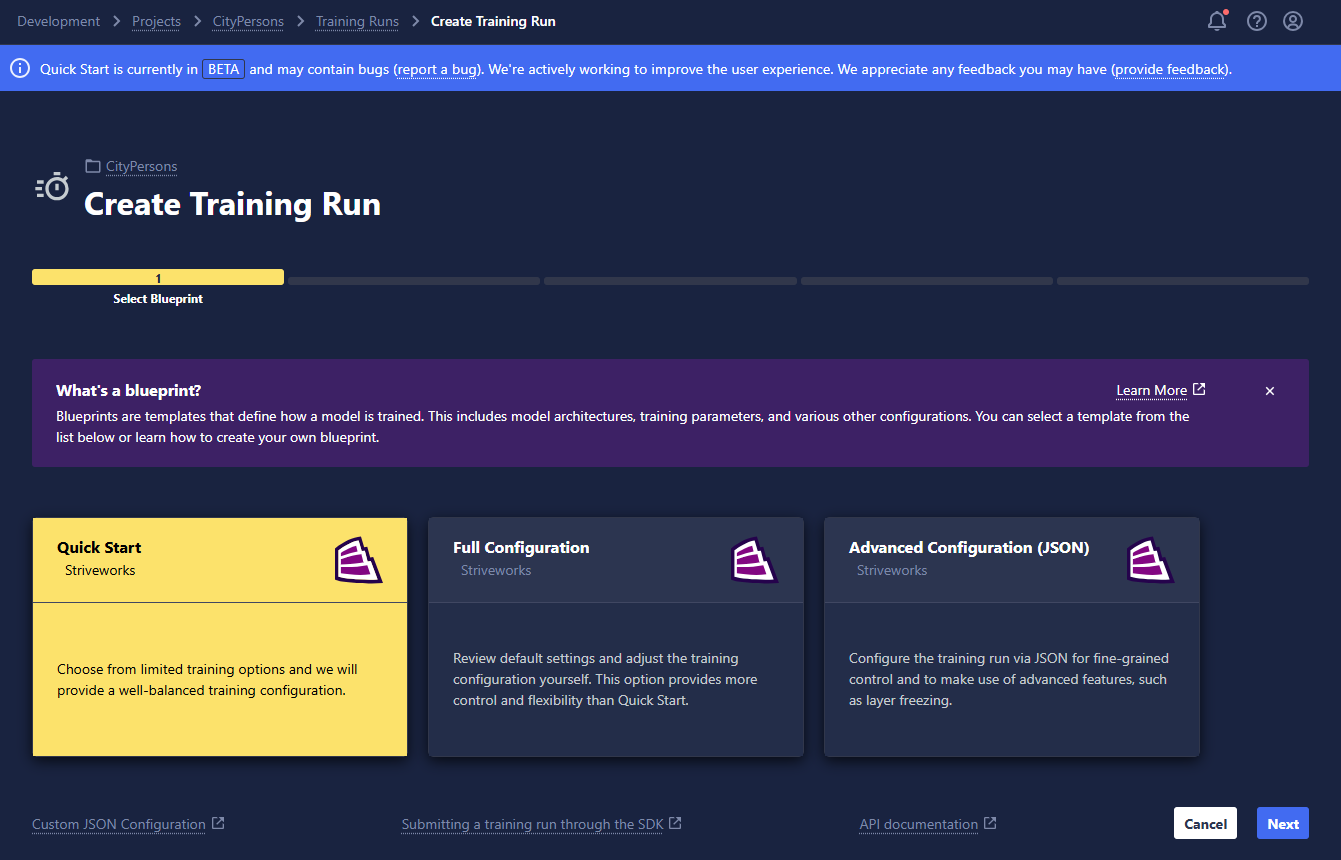Click the Cancel button
Screen dimensions: 1341x860
pyautogui.click(x=1205, y=823)
